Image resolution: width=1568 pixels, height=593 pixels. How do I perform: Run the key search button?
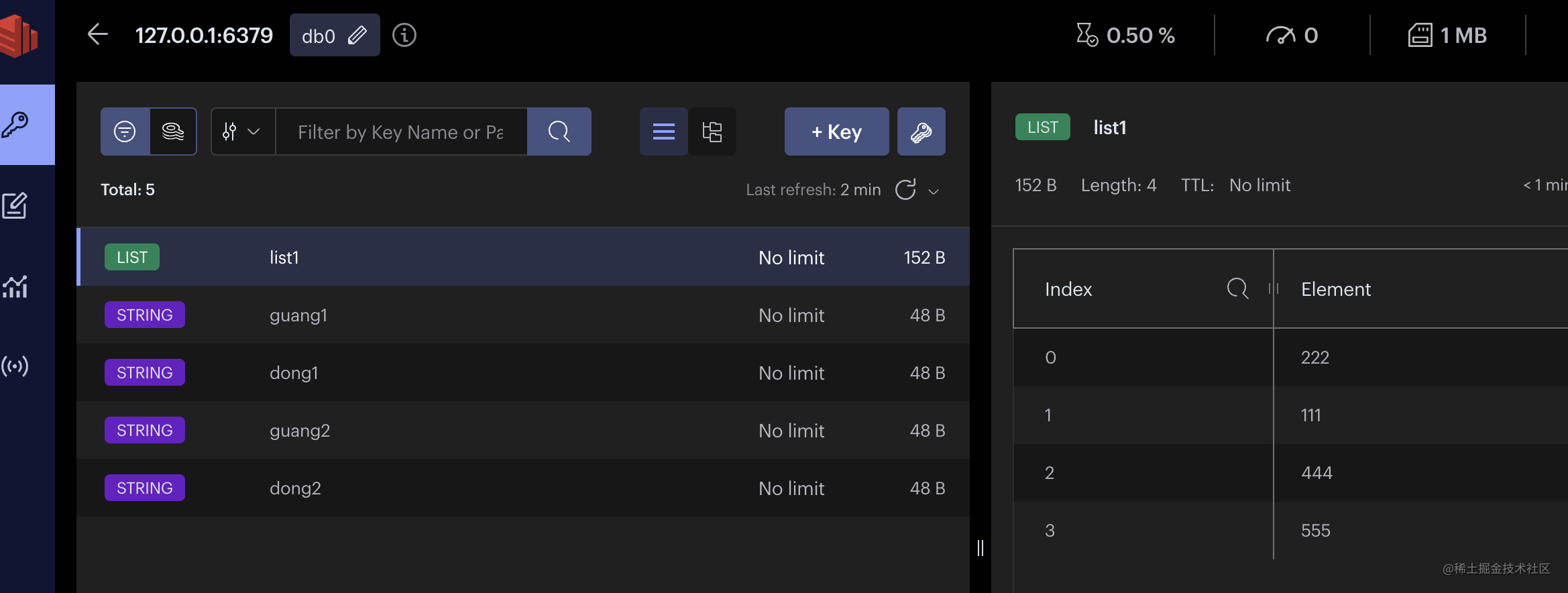coord(559,131)
